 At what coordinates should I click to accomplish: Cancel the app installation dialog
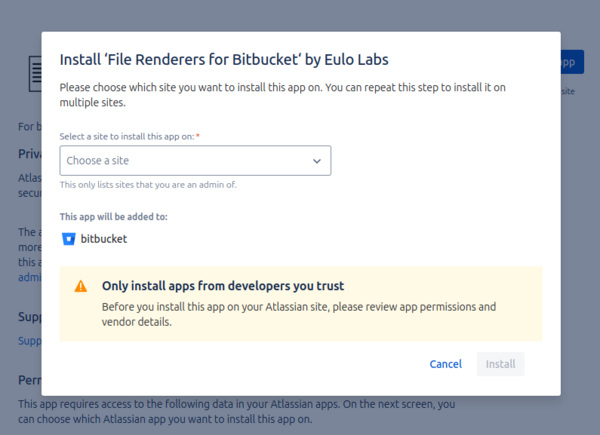point(445,364)
